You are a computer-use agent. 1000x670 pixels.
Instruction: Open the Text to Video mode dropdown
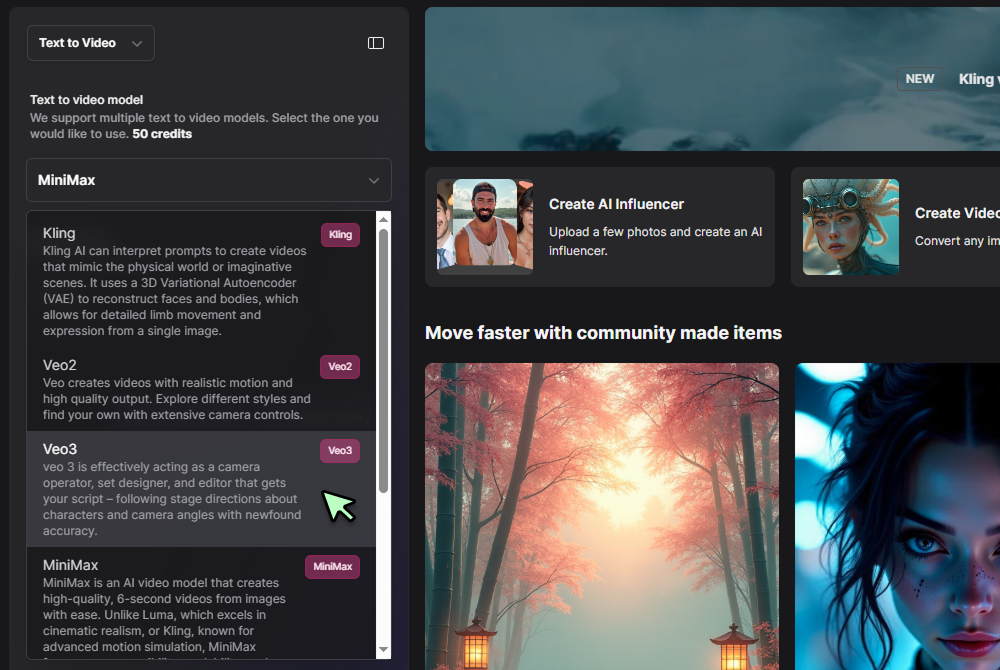coord(91,43)
